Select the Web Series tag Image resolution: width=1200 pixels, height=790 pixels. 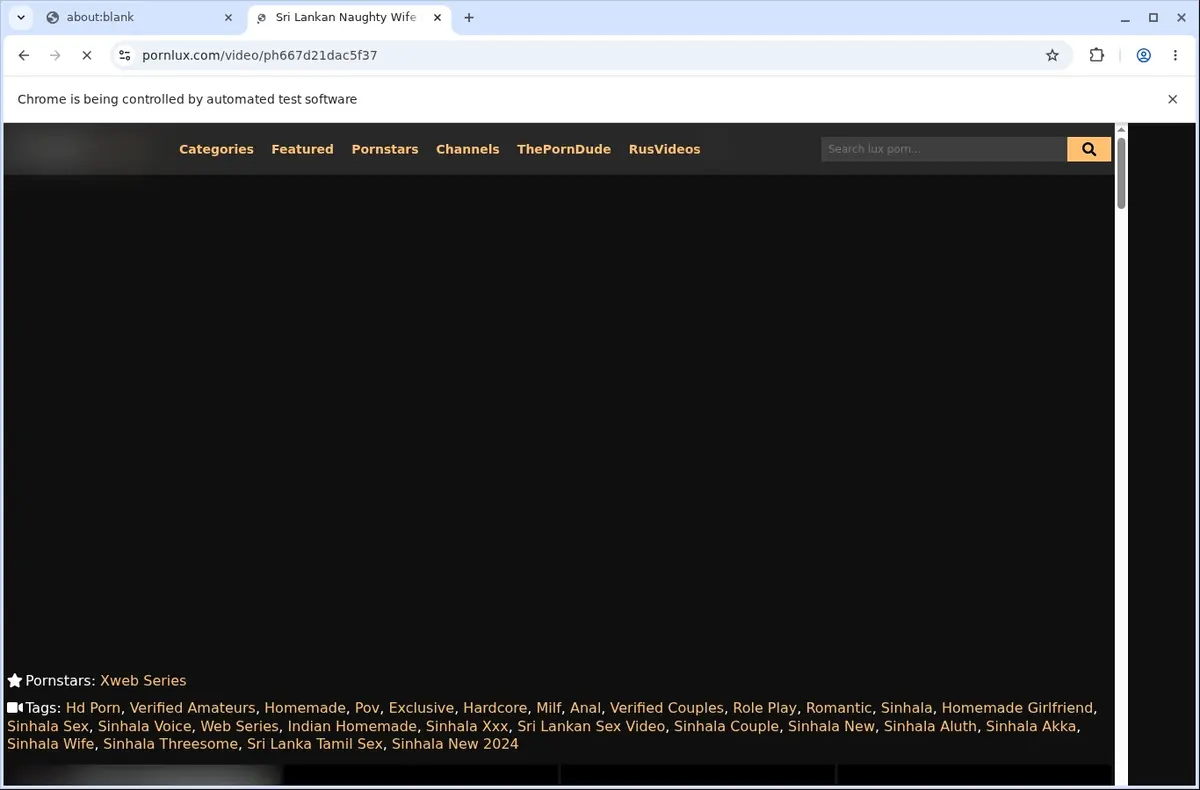pos(239,726)
